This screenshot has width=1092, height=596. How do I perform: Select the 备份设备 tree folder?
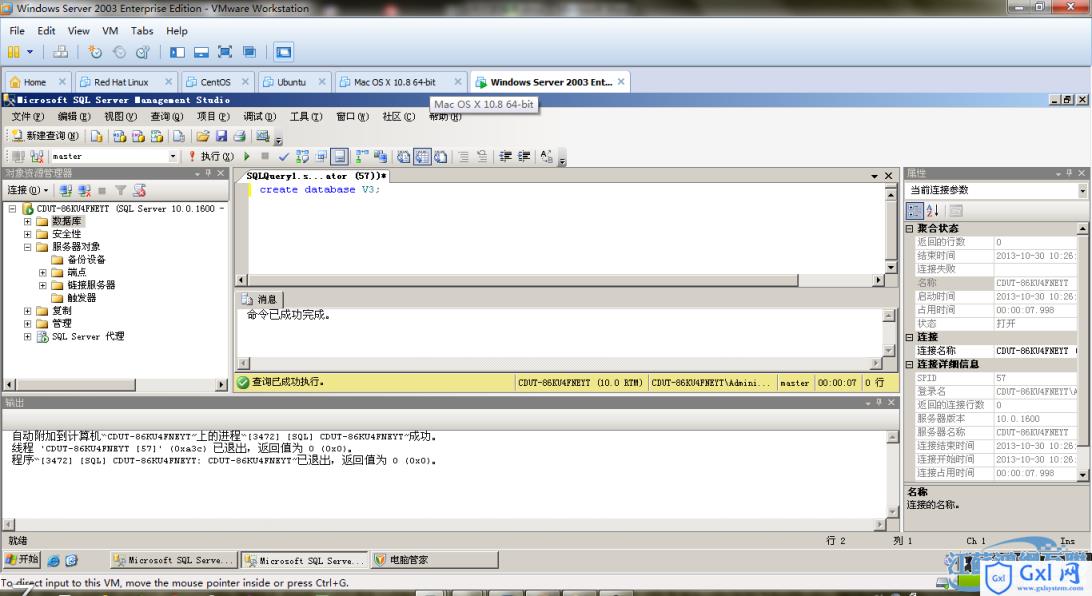(79, 260)
